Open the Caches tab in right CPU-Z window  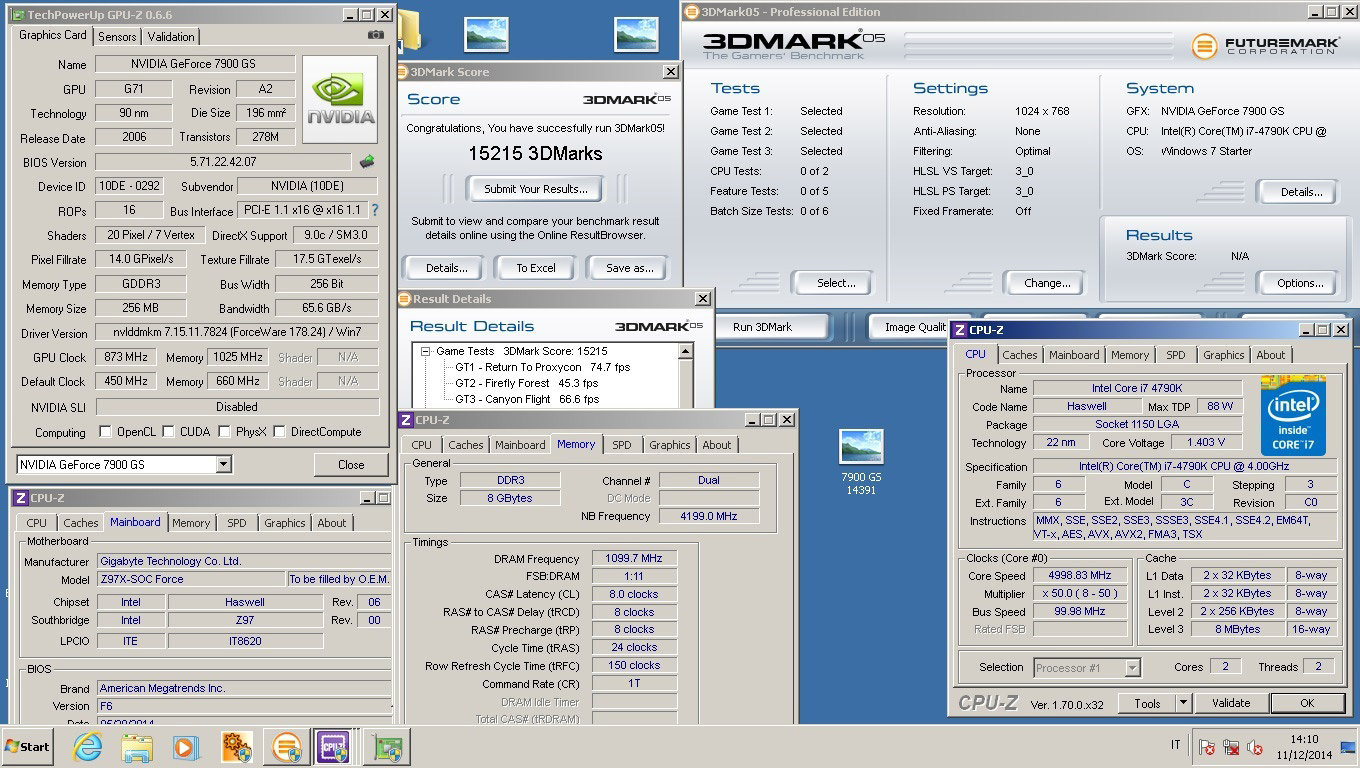[1019, 355]
